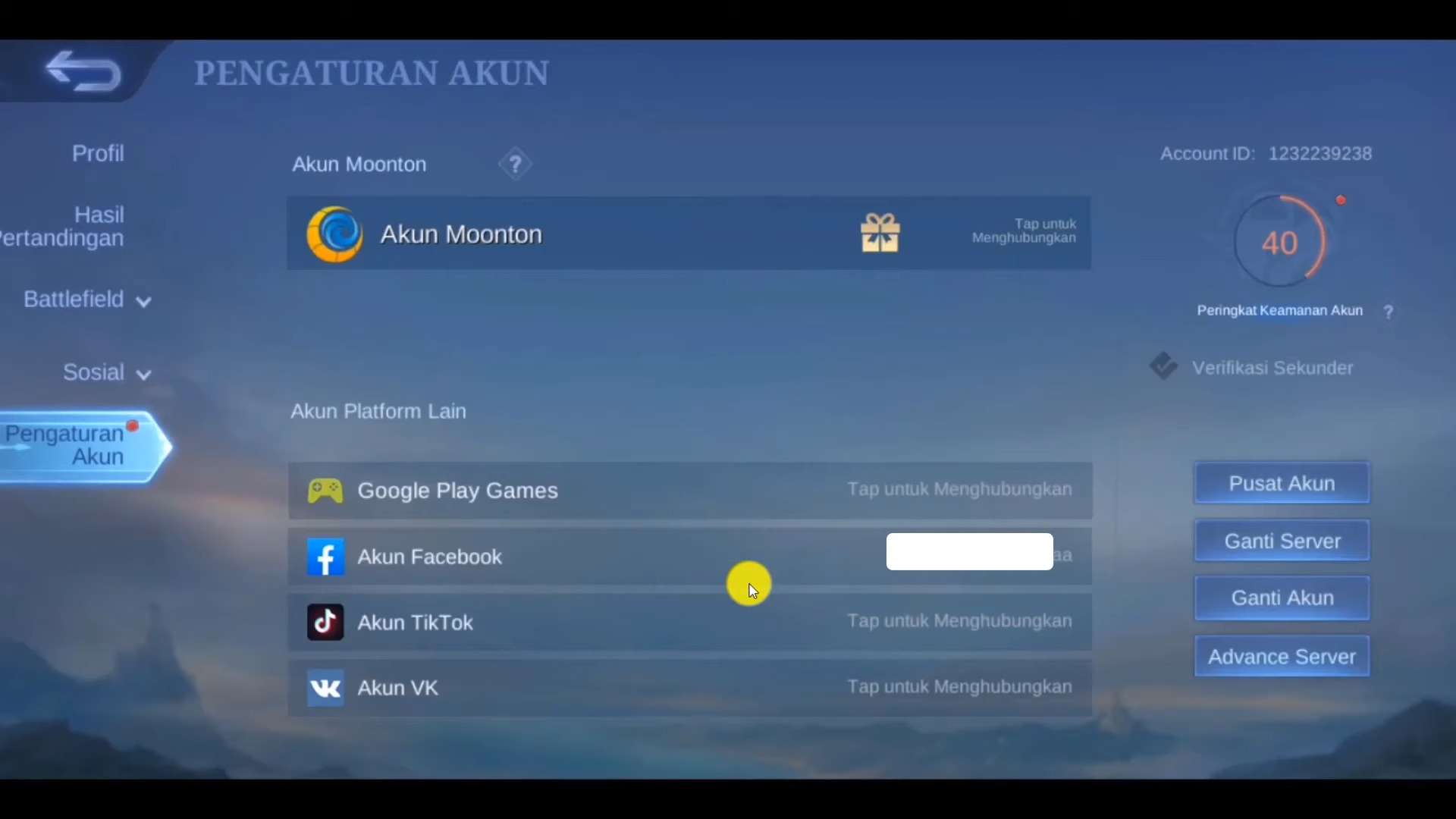Click the account security rank help icon

click(1389, 310)
